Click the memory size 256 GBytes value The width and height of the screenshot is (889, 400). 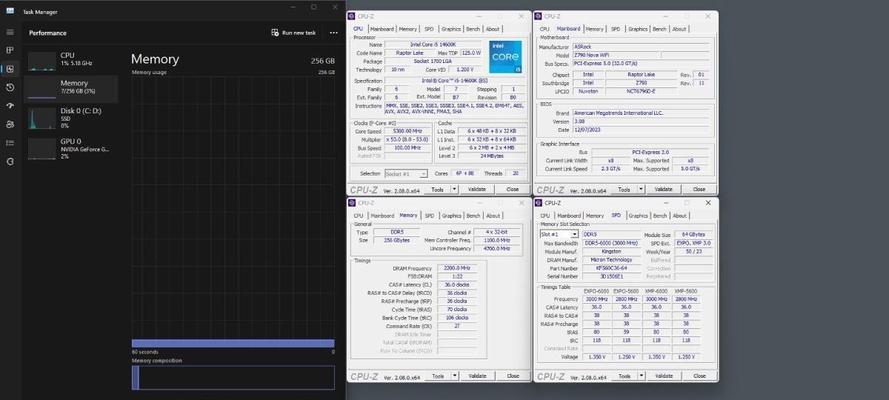point(396,240)
